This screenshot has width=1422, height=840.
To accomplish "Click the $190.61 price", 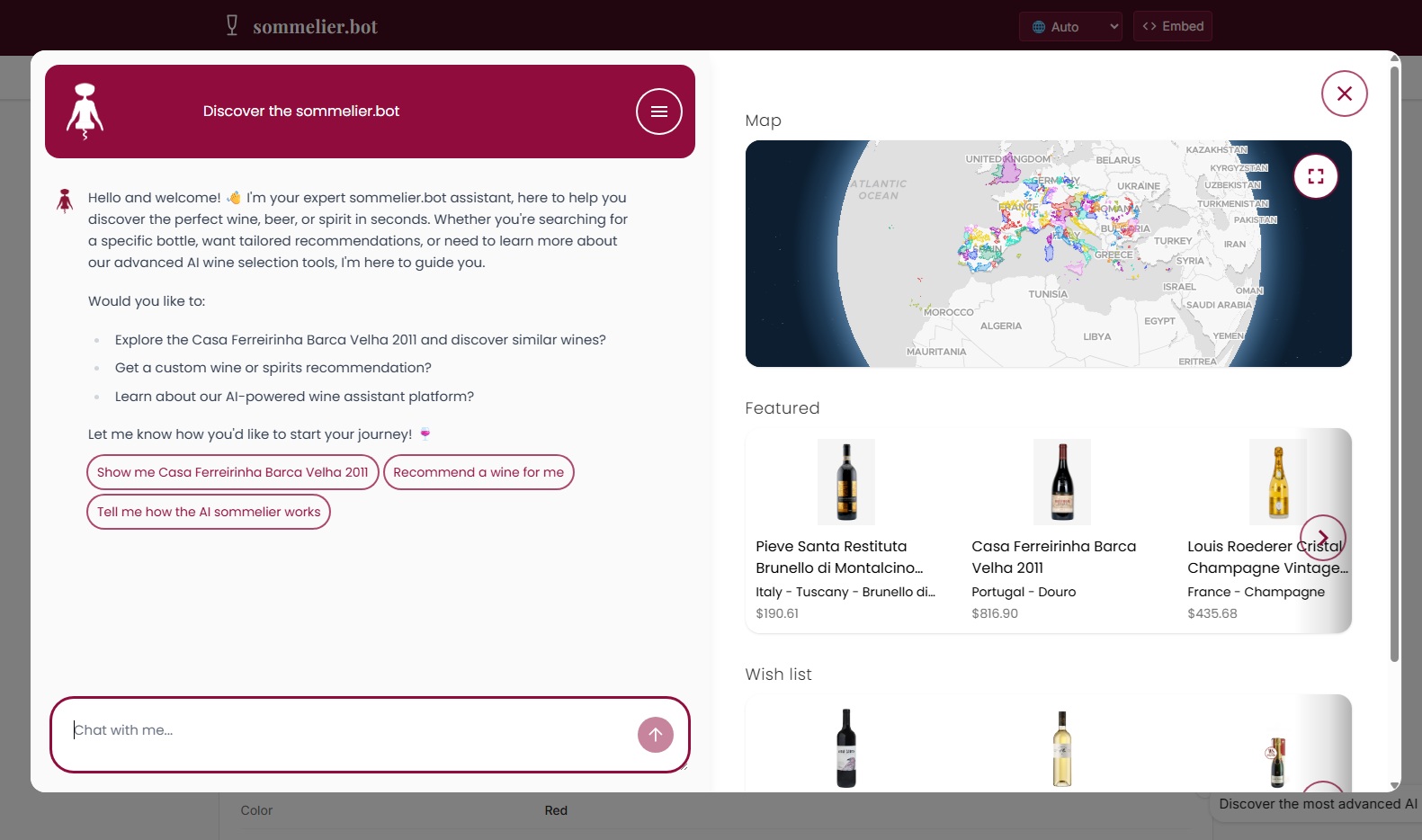I will click(x=777, y=613).
